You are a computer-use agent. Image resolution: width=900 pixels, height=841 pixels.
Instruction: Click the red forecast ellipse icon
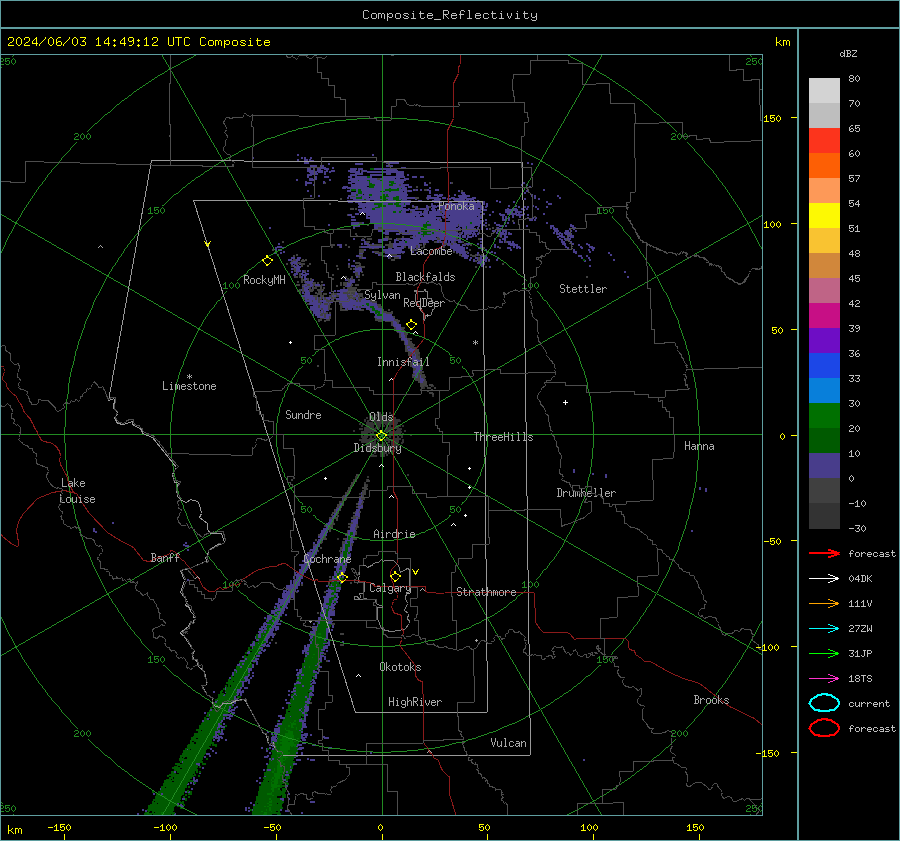[824, 728]
